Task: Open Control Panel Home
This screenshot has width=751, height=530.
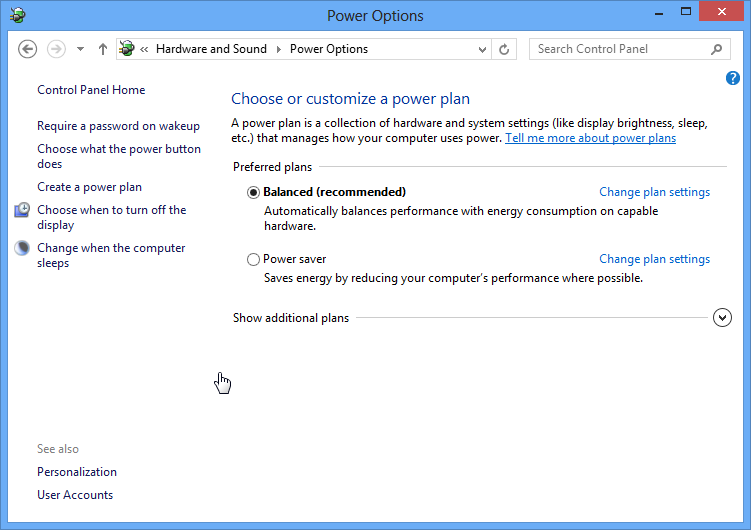Action: coord(91,90)
